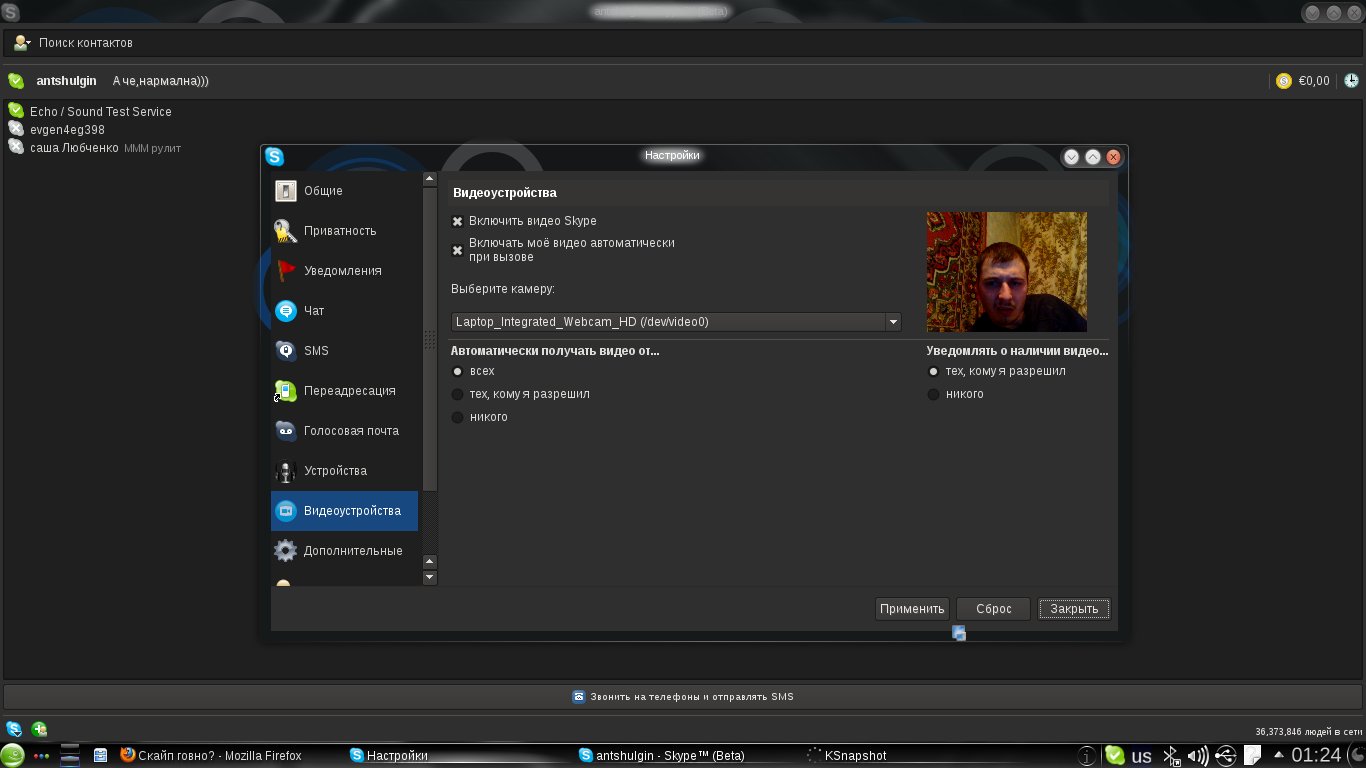Click the Сброс button
The width and height of the screenshot is (1366, 768).
pos(993,609)
